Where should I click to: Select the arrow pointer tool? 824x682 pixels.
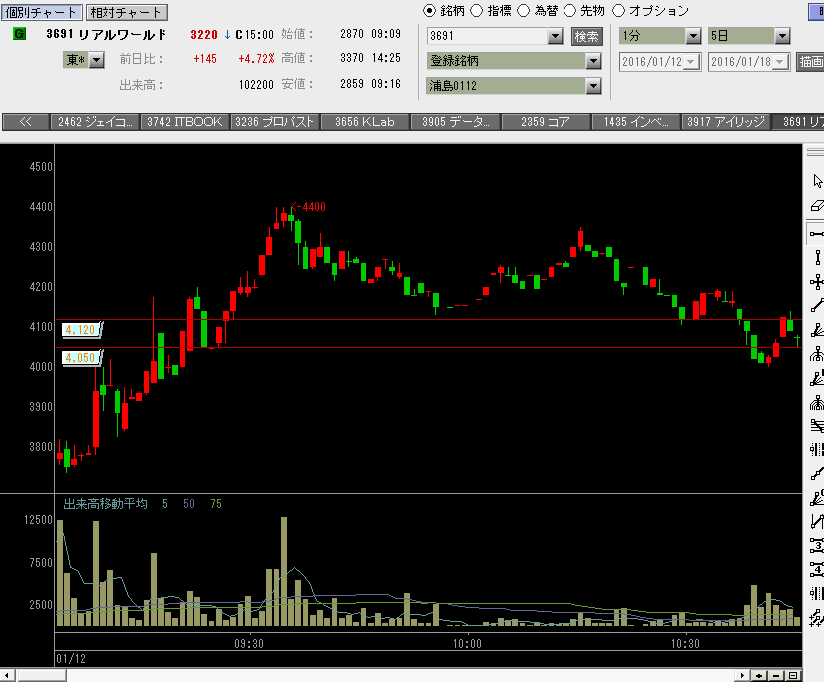point(817,181)
